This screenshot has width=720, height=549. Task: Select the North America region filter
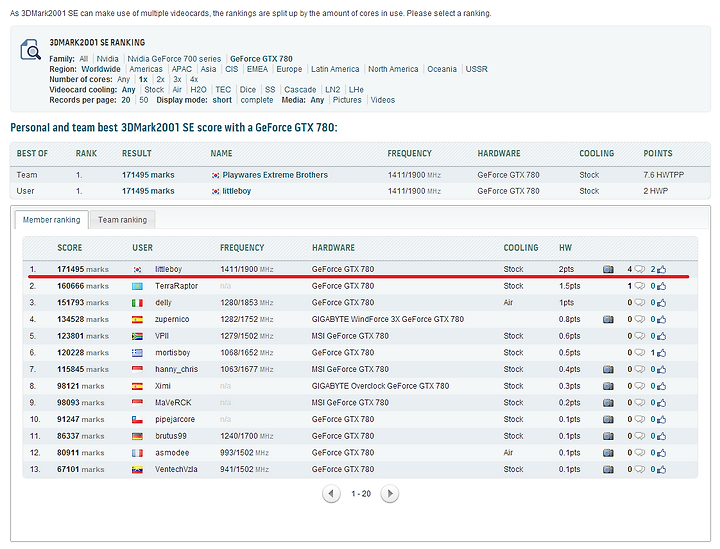tap(393, 69)
